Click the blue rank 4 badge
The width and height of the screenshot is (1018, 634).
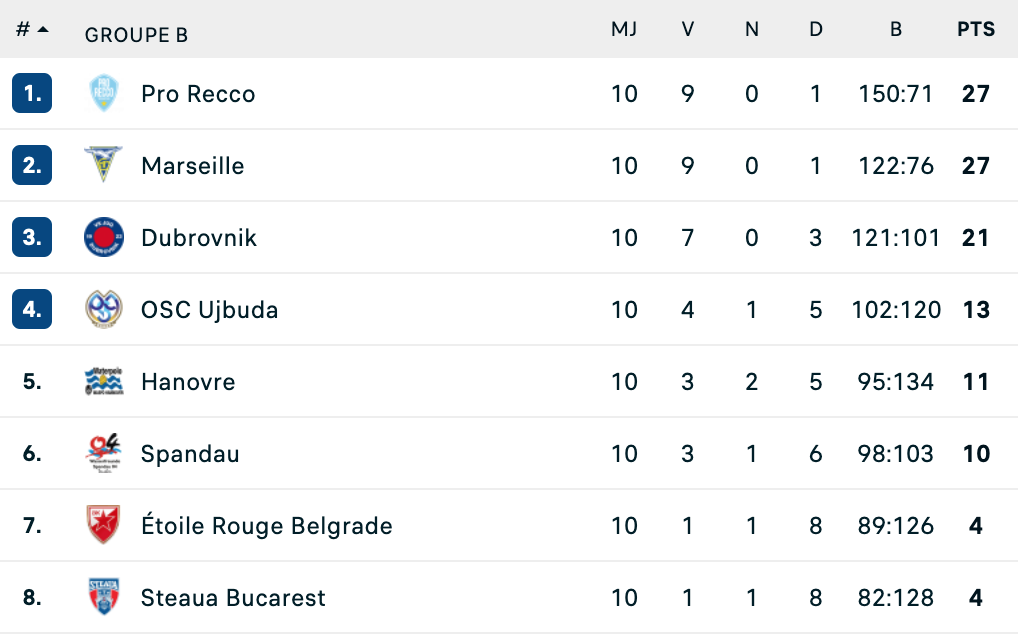click(x=32, y=310)
